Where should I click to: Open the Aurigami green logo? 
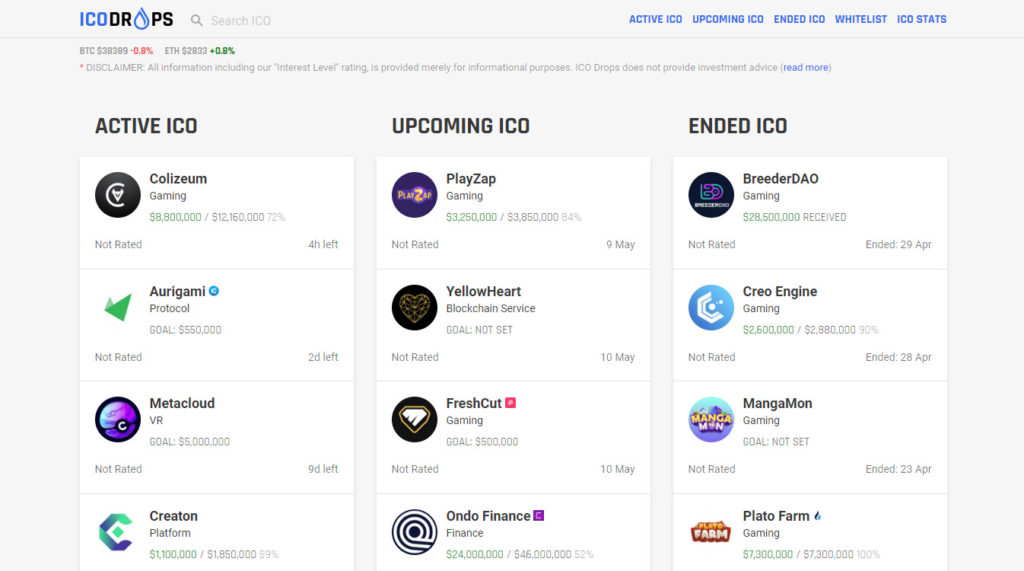coord(118,307)
